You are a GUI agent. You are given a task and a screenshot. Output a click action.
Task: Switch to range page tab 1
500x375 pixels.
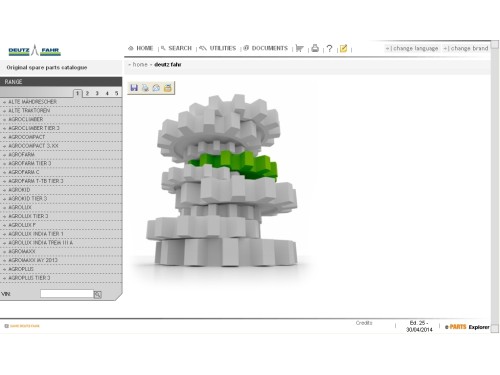[77, 93]
